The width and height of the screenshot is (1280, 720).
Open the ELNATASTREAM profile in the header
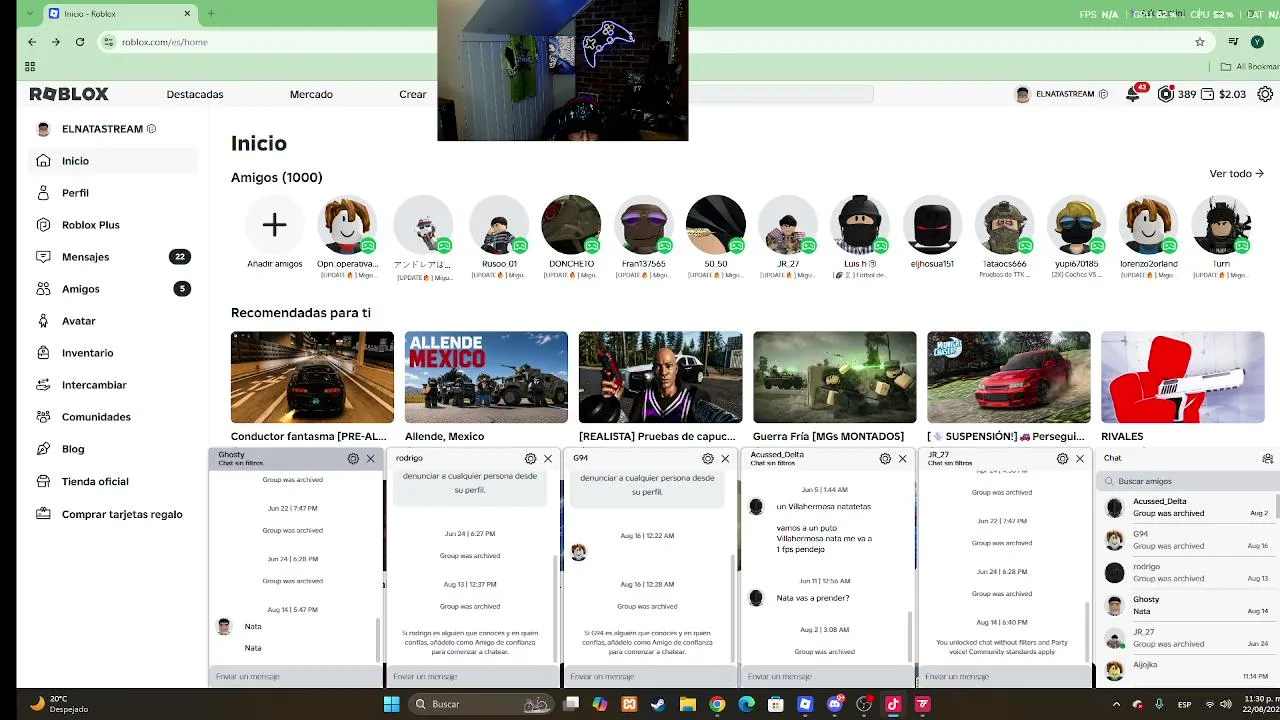pos(1062,94)
